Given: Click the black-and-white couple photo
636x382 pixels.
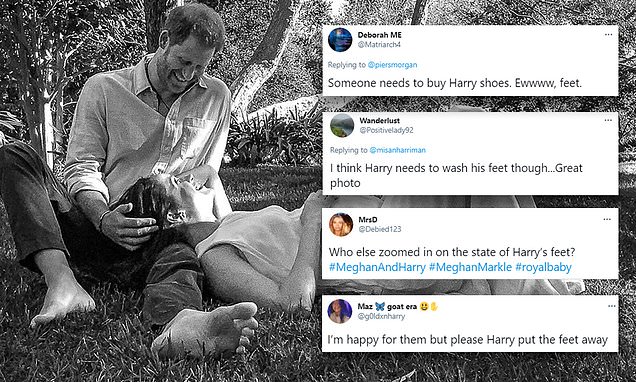Looking at the screenshot, I should pyautogui.click(x=162, y=191).
